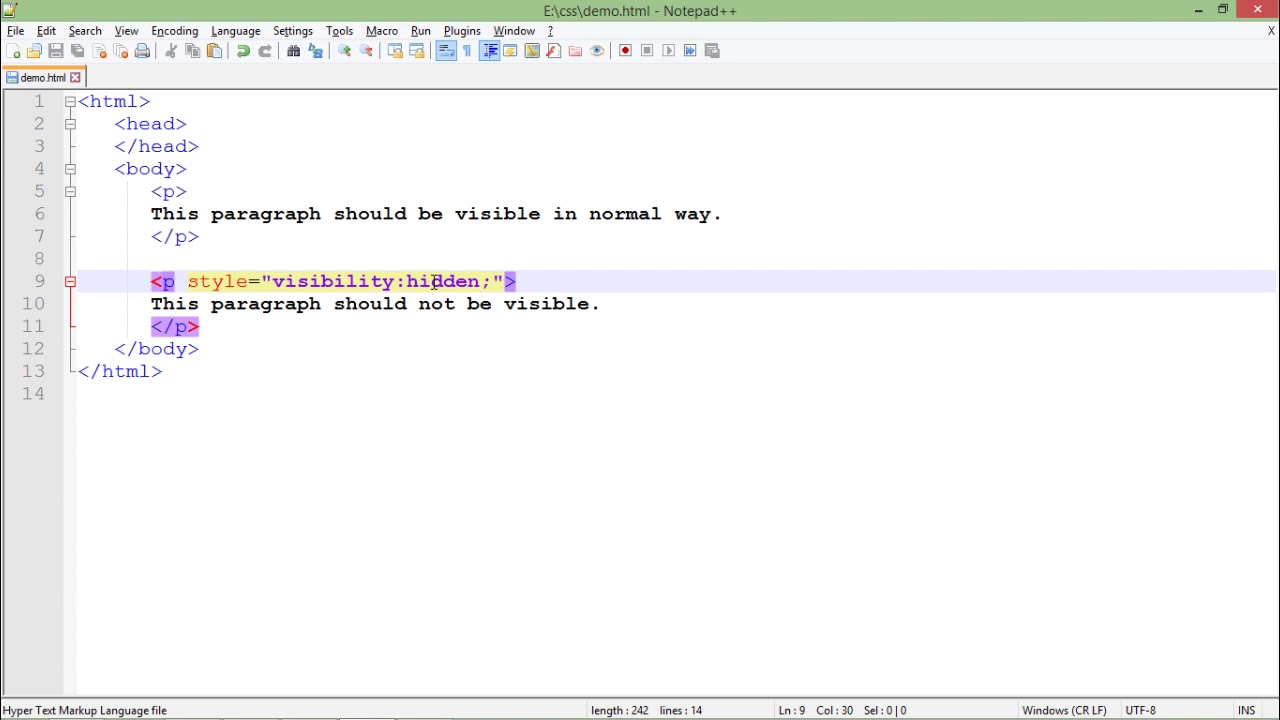
Task: Place cursor in 'visible in normal way' text
Action: click(583, 214)
